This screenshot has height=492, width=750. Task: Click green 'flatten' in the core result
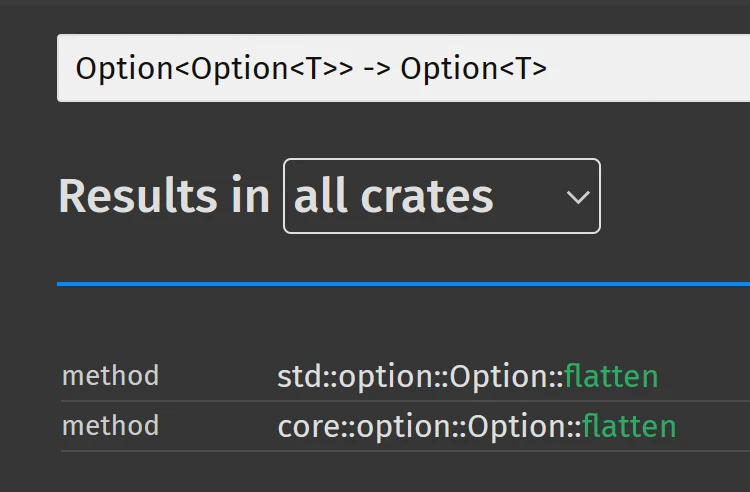[x=629, y=426]
